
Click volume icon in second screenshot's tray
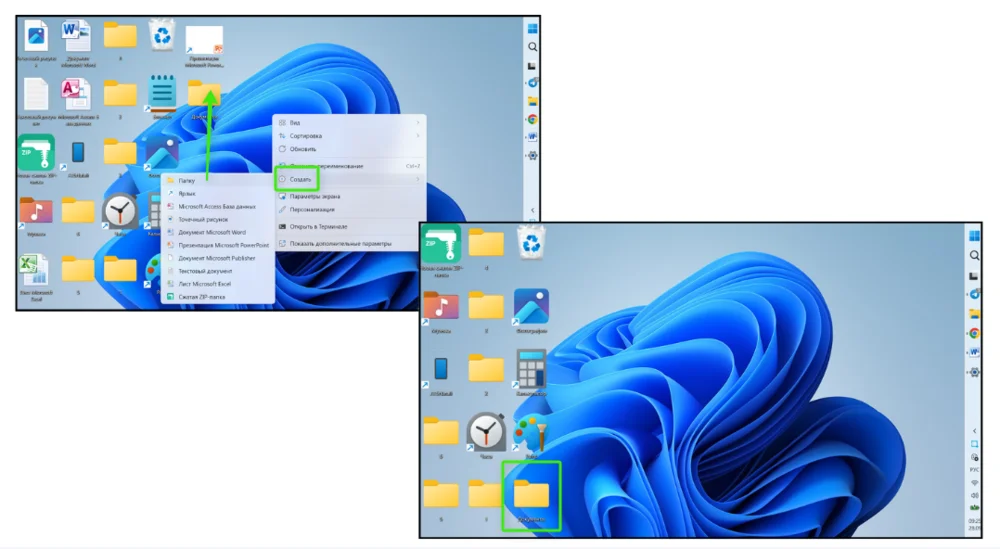pos(974,495)
